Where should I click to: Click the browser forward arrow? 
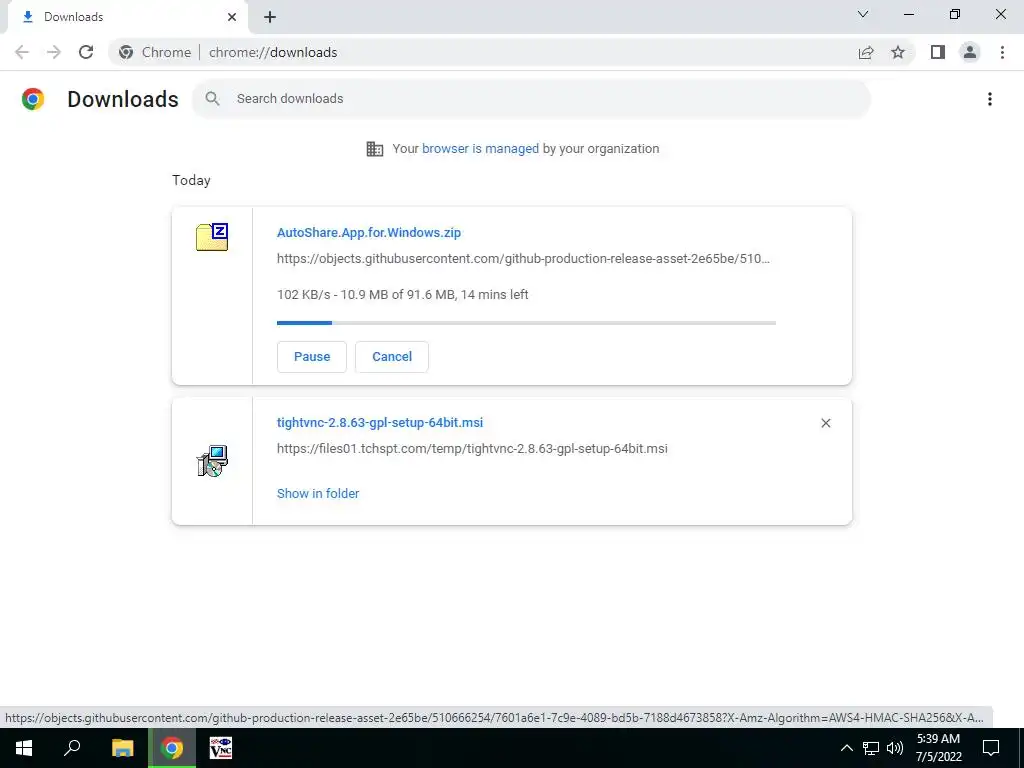(54, 52)
